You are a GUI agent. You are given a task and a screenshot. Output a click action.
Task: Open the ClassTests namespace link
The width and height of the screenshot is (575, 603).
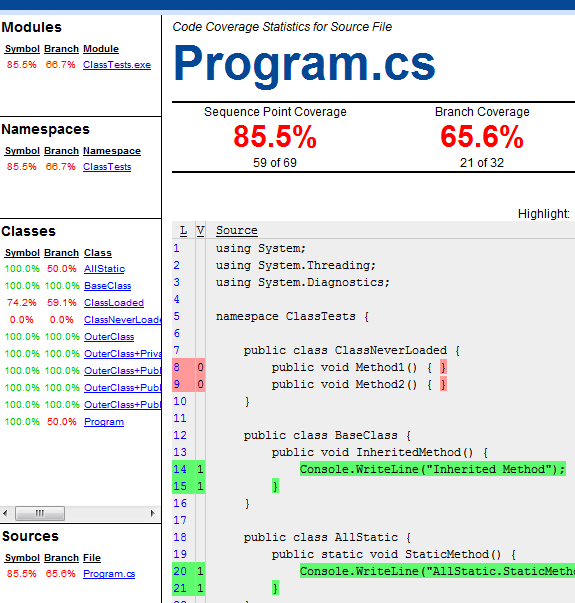coord(107,167)
